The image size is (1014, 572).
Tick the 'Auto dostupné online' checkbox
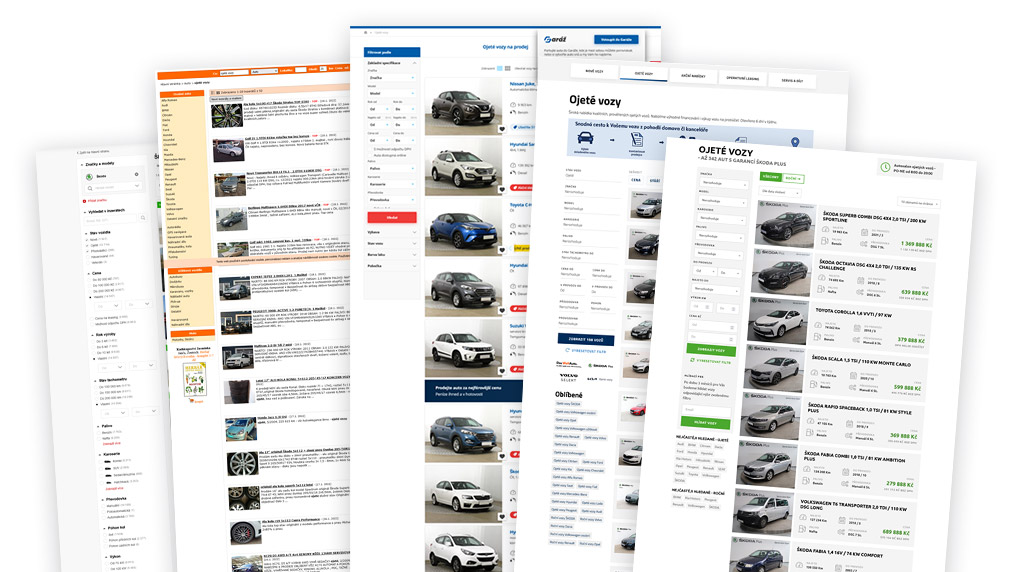pyautogui.click(x=370, y=156)
